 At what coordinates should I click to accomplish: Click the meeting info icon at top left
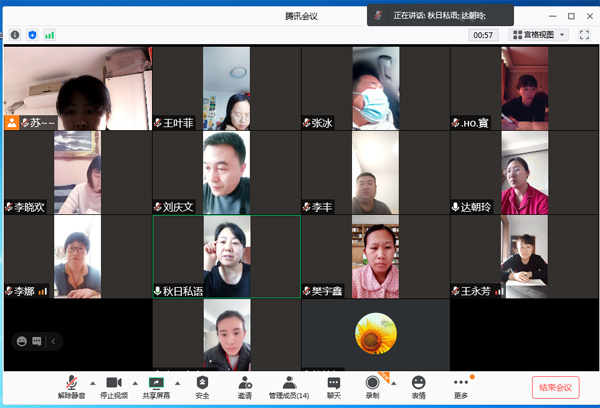(15, 35)
